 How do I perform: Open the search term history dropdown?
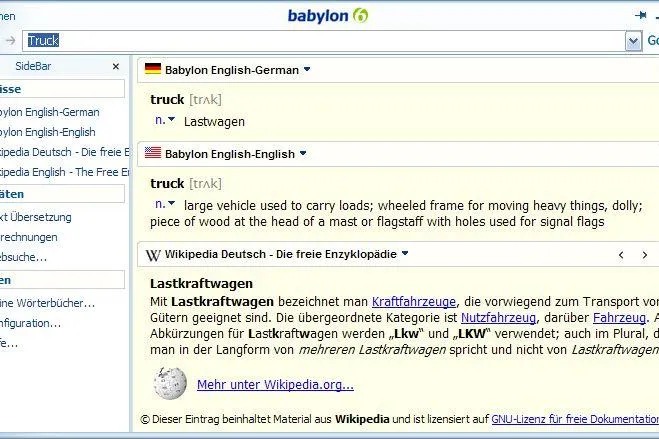(x=633, y=41)
